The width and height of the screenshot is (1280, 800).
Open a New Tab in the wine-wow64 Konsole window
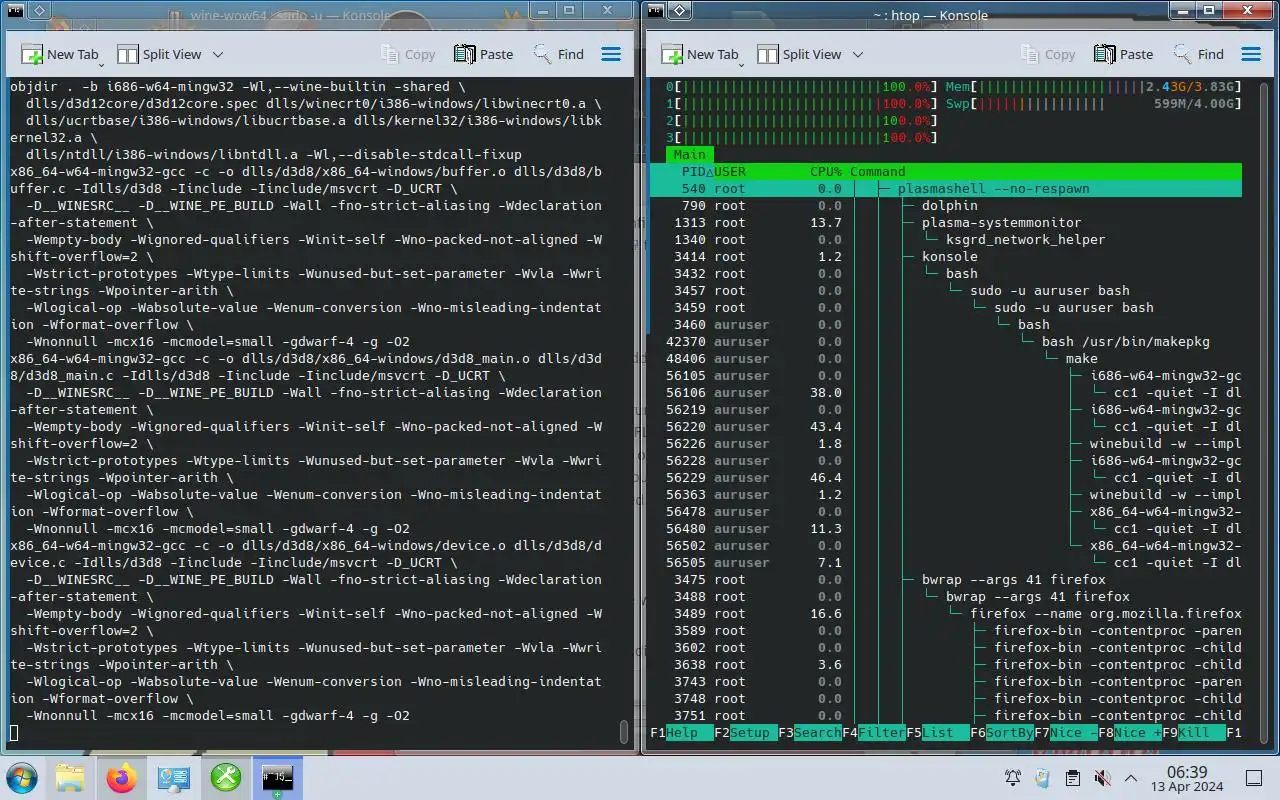click(x=59, y=54)
